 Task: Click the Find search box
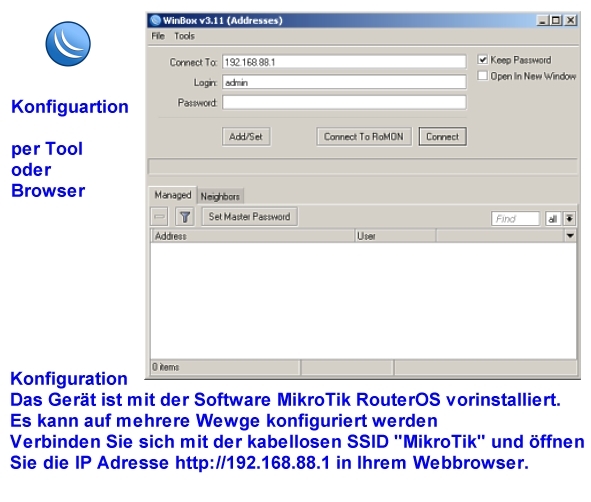pos(515,219)
